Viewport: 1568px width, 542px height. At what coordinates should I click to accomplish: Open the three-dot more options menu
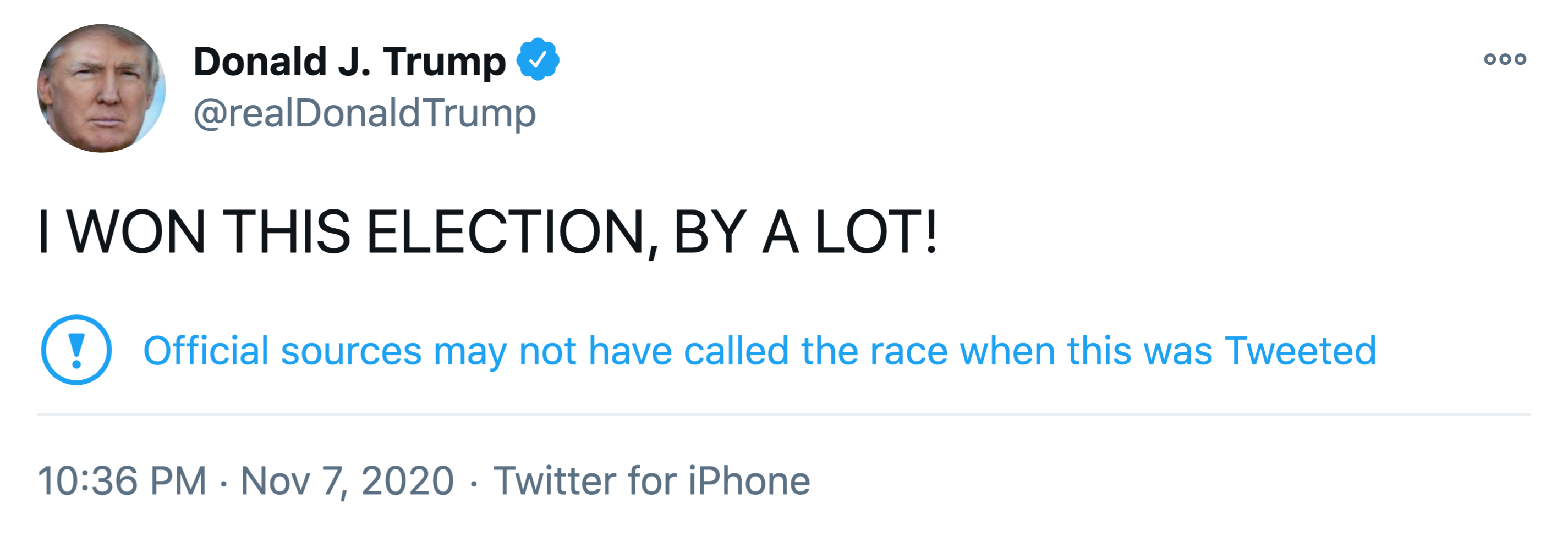click(1505, 59)
